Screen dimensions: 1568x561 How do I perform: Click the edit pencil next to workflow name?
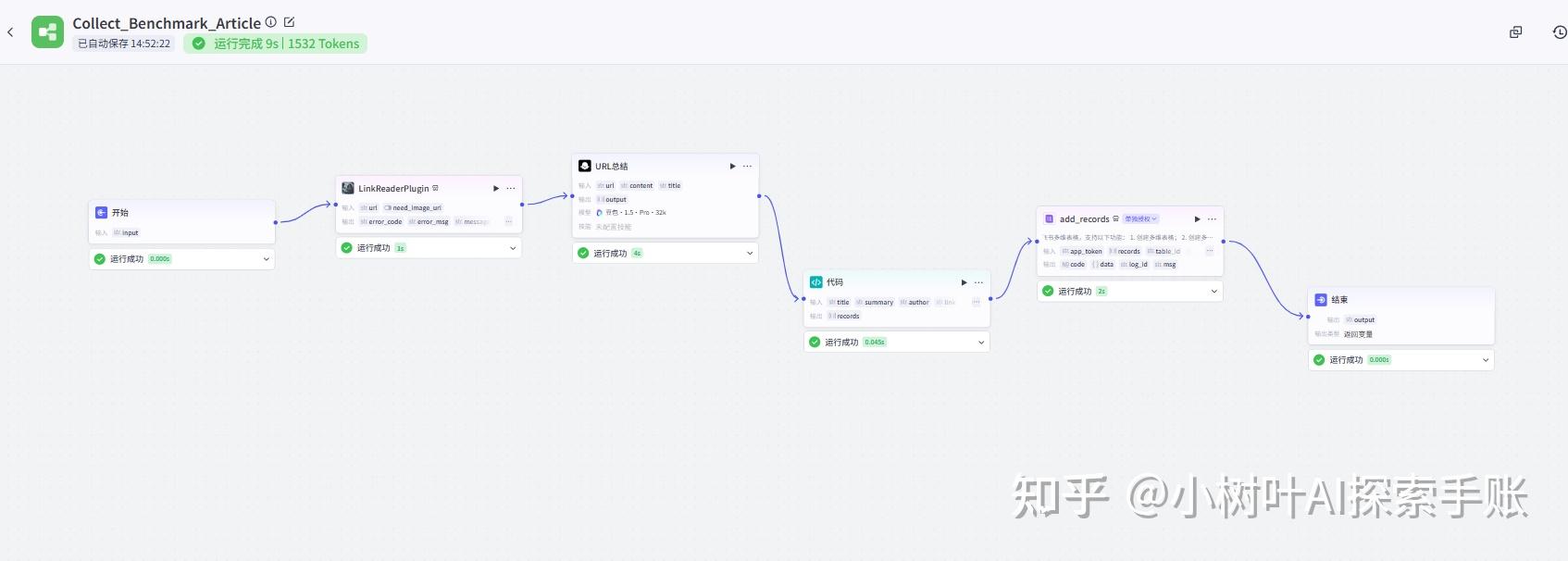coord(289,22)
